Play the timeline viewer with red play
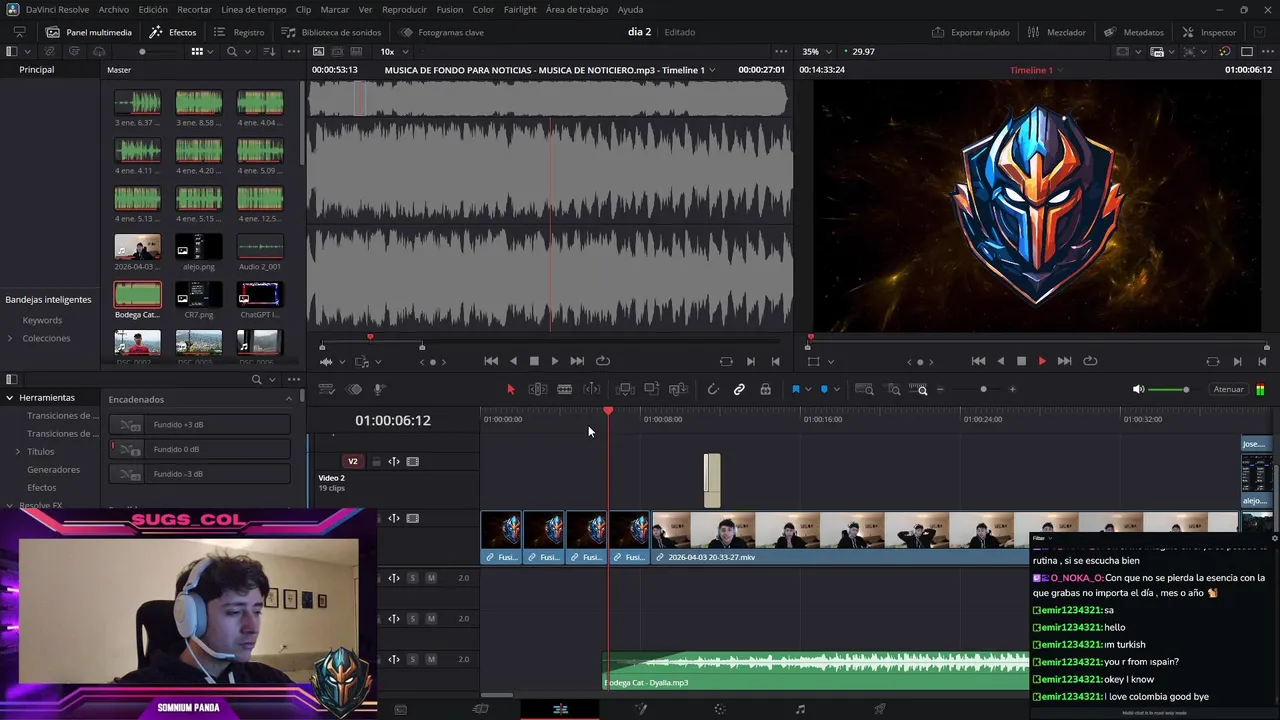 (1042, 361)
